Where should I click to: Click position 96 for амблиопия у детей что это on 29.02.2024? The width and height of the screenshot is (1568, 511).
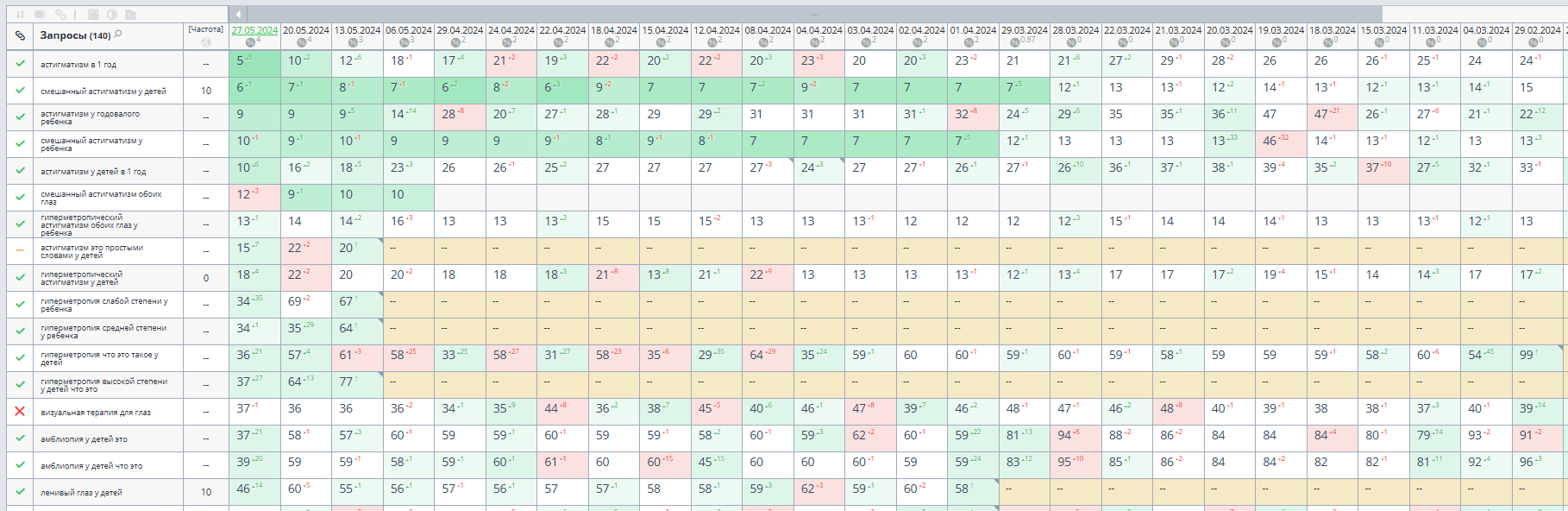pyautogui.click(x=1527, y=462)
